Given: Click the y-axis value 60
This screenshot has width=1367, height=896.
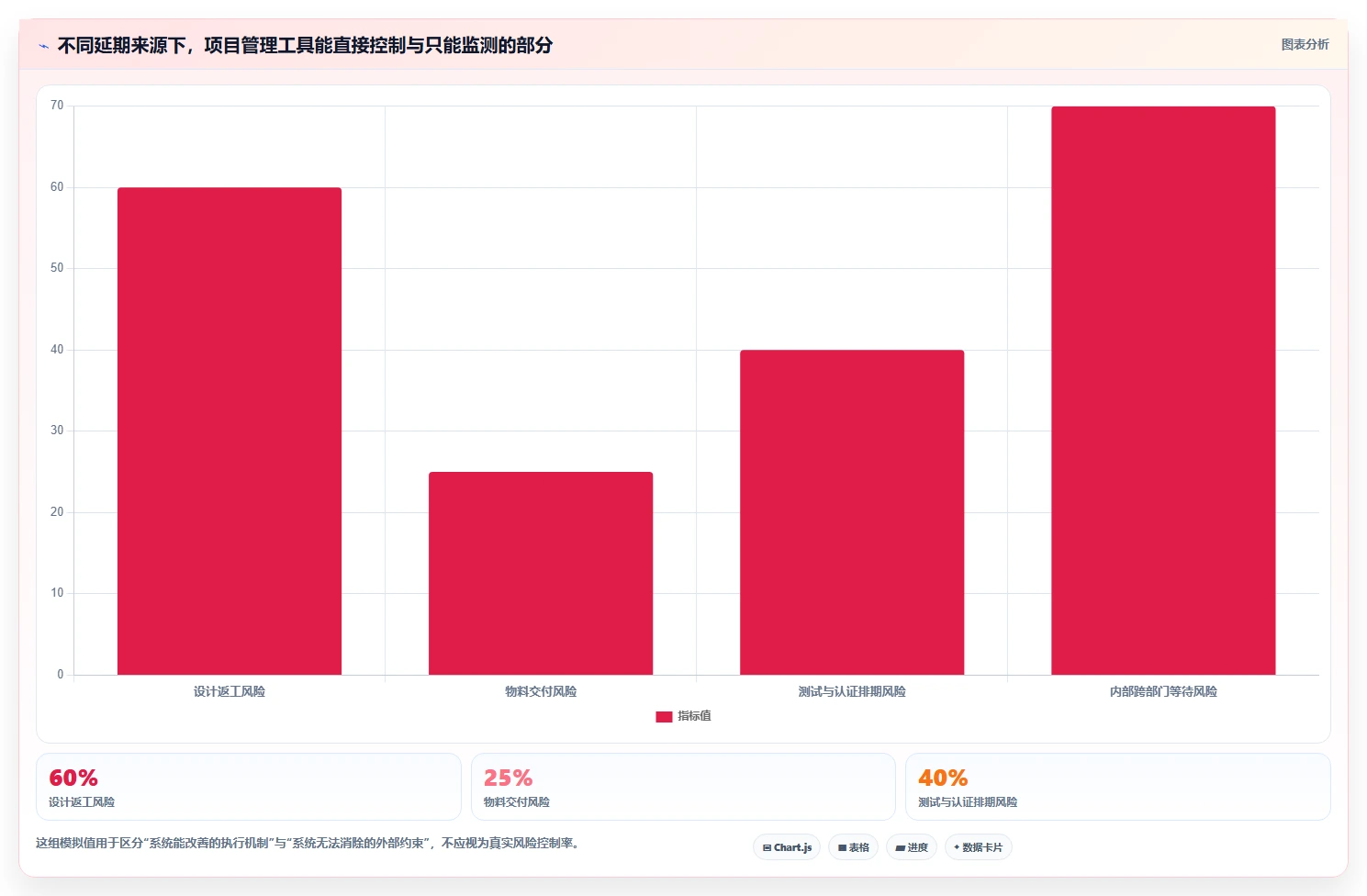Looking at the screenshot, I should (x=57, y=187).
